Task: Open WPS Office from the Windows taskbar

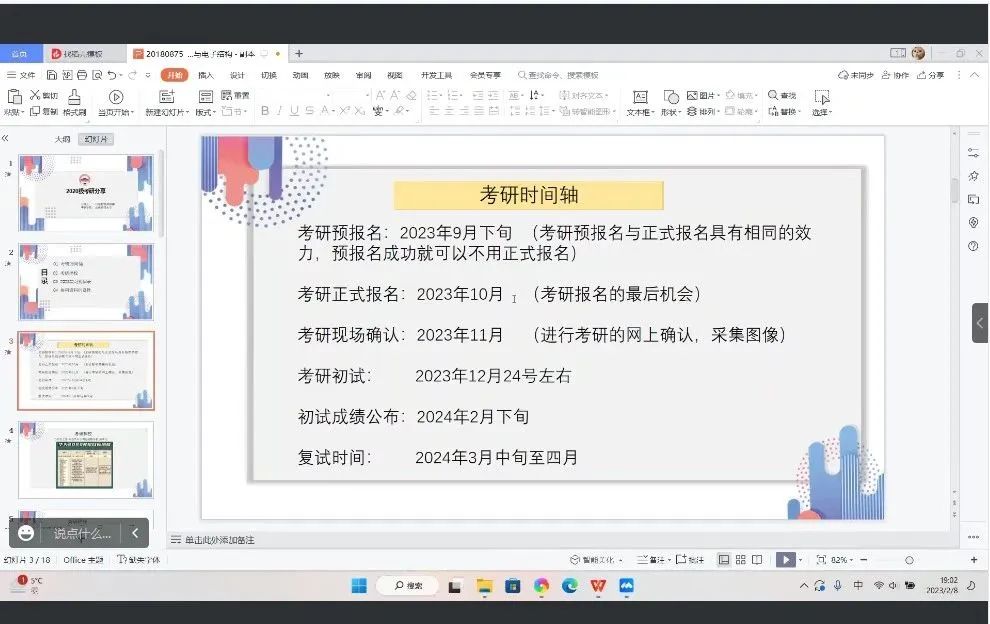Action: pyautogui.click(x=598, y=586)
